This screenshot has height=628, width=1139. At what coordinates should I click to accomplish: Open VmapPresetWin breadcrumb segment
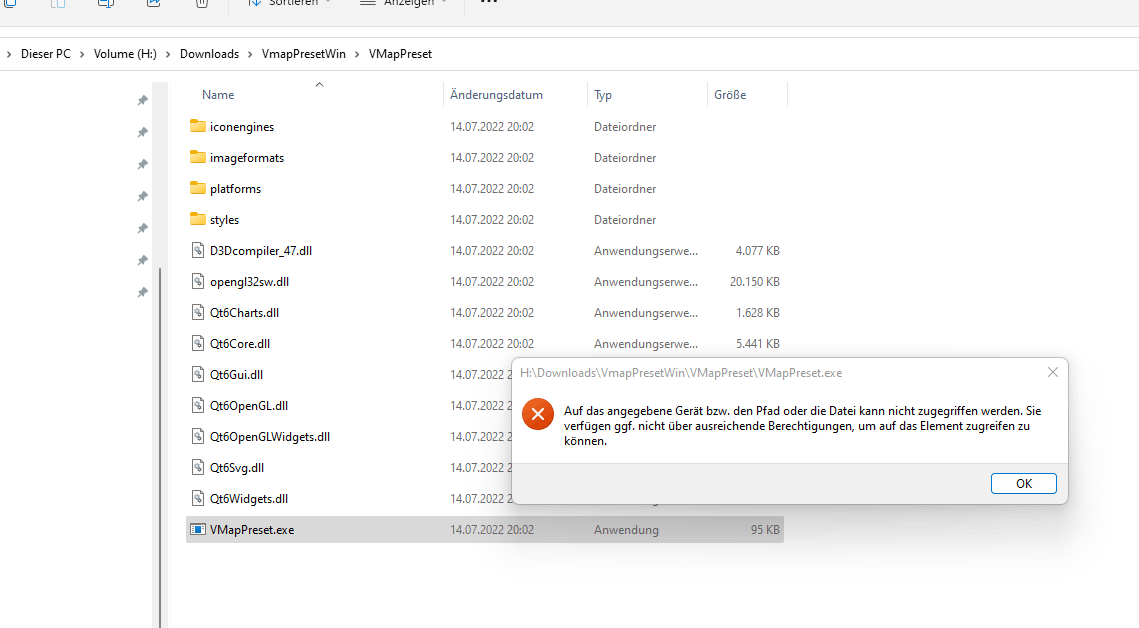point(304,54)
